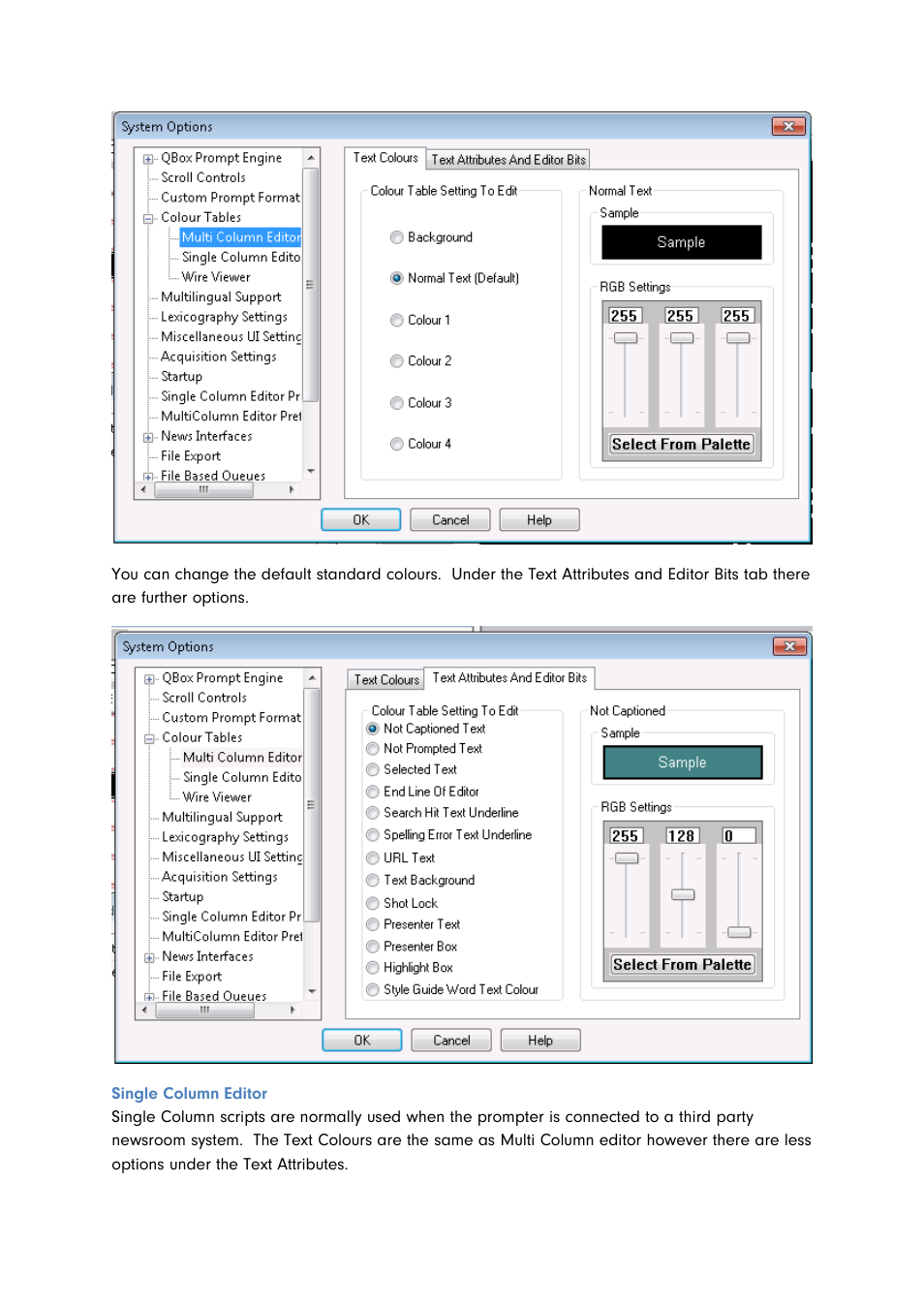Viewport: 924px width, 1308px height.
Task: Click Cancel in the upper System Options dialog
Action: (450, 520)
